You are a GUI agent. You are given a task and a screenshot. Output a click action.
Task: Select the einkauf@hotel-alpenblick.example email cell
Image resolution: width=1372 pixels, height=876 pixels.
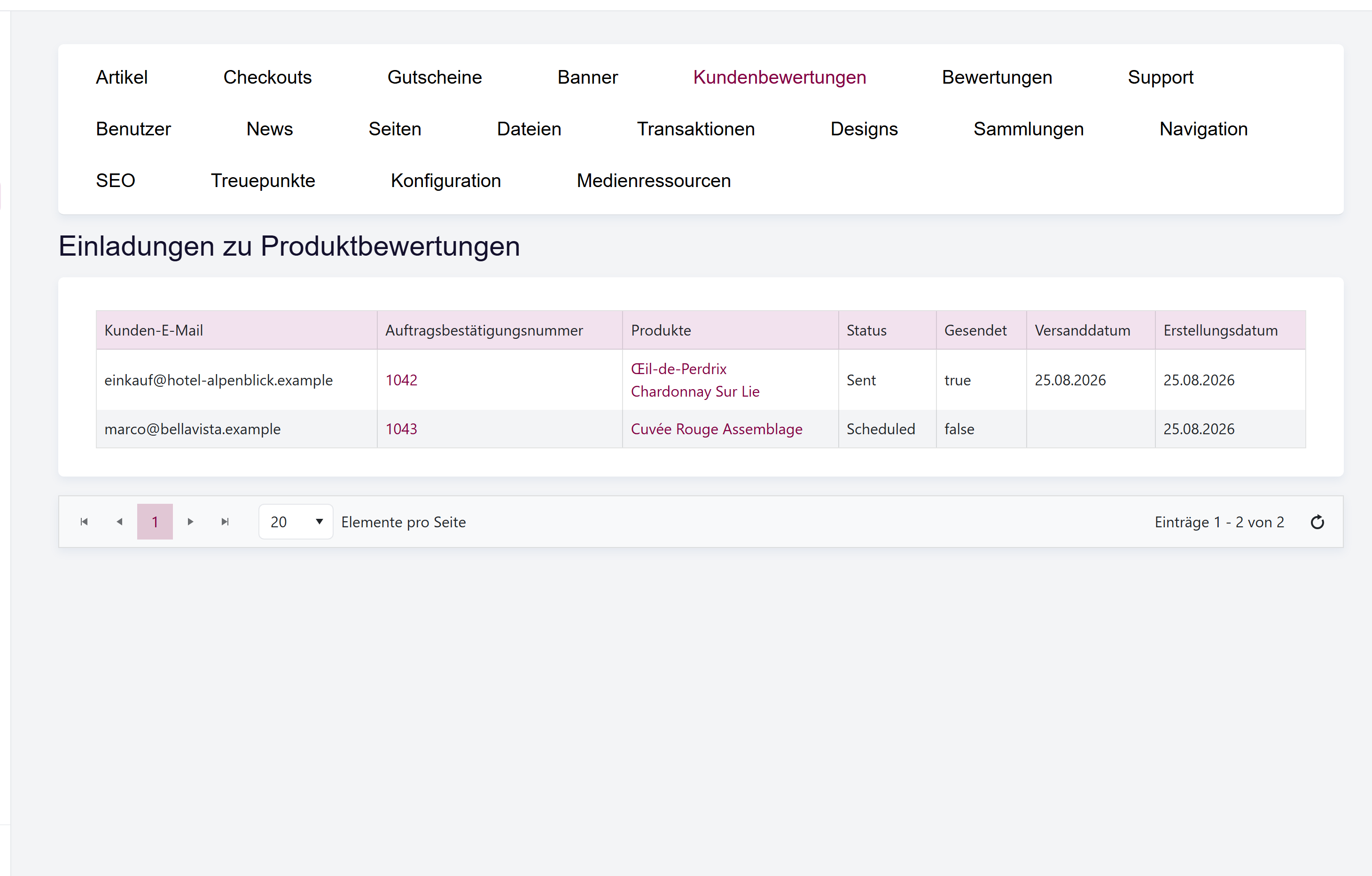point(236,380)
